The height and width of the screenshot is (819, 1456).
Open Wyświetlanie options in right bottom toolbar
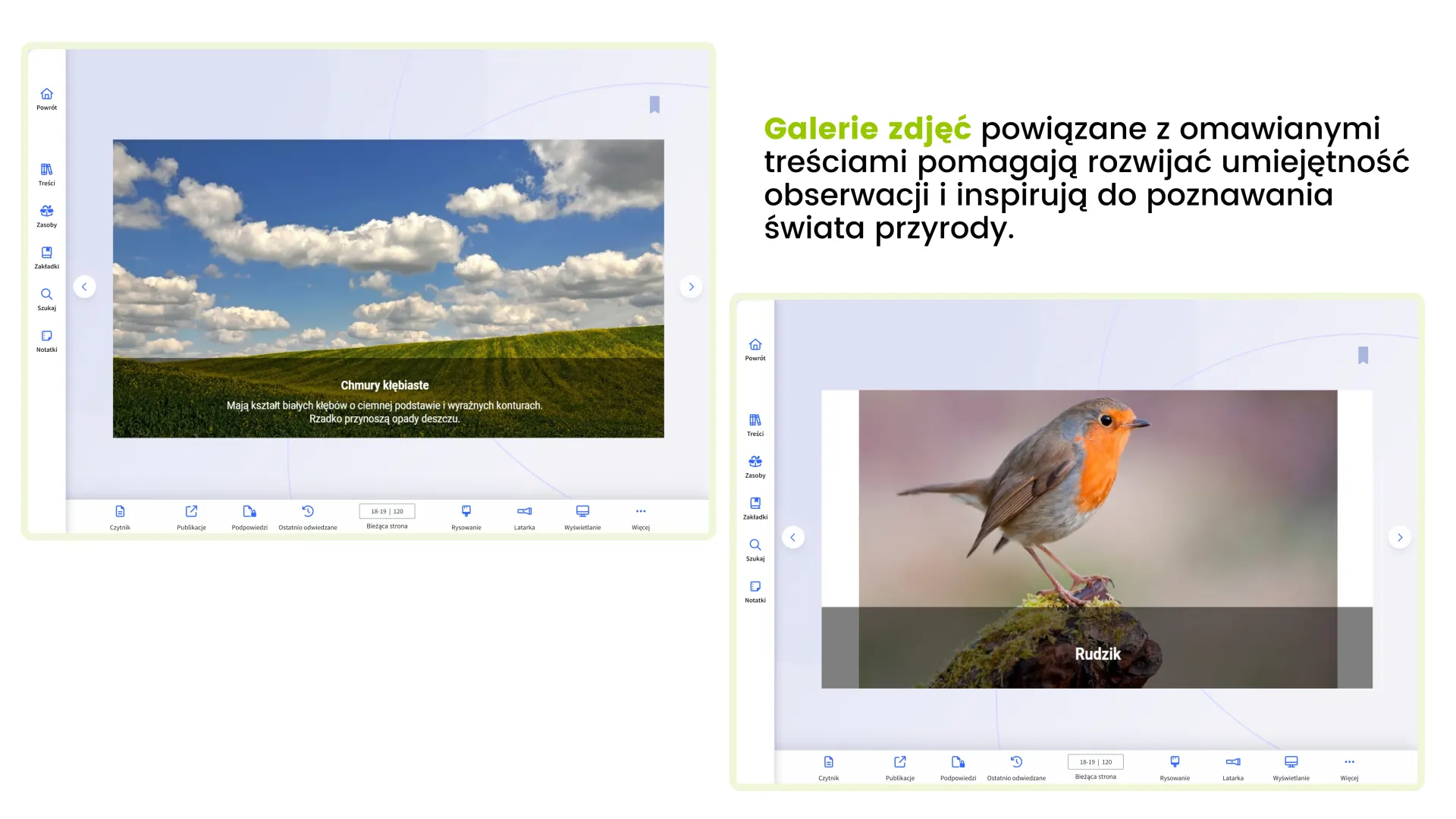pos(1291,763)
